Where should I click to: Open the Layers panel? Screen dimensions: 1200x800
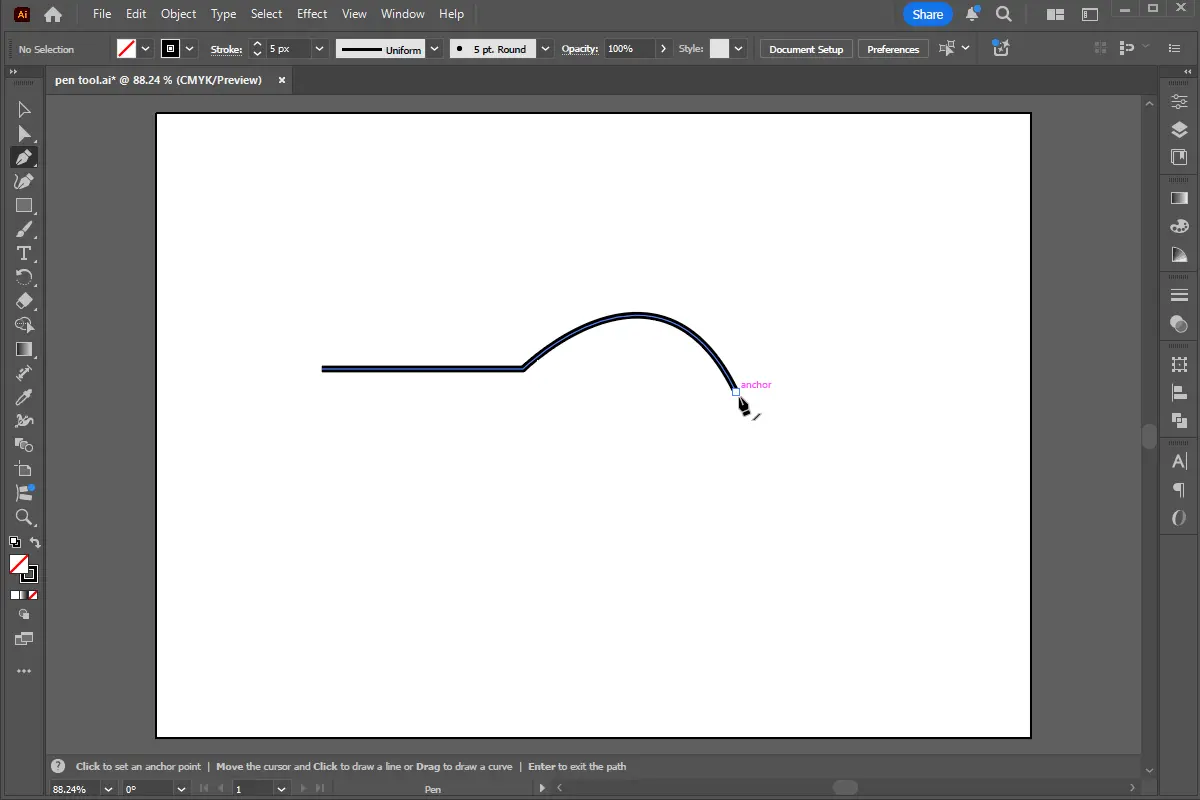pyautogui.click(x=1177, y=128)
